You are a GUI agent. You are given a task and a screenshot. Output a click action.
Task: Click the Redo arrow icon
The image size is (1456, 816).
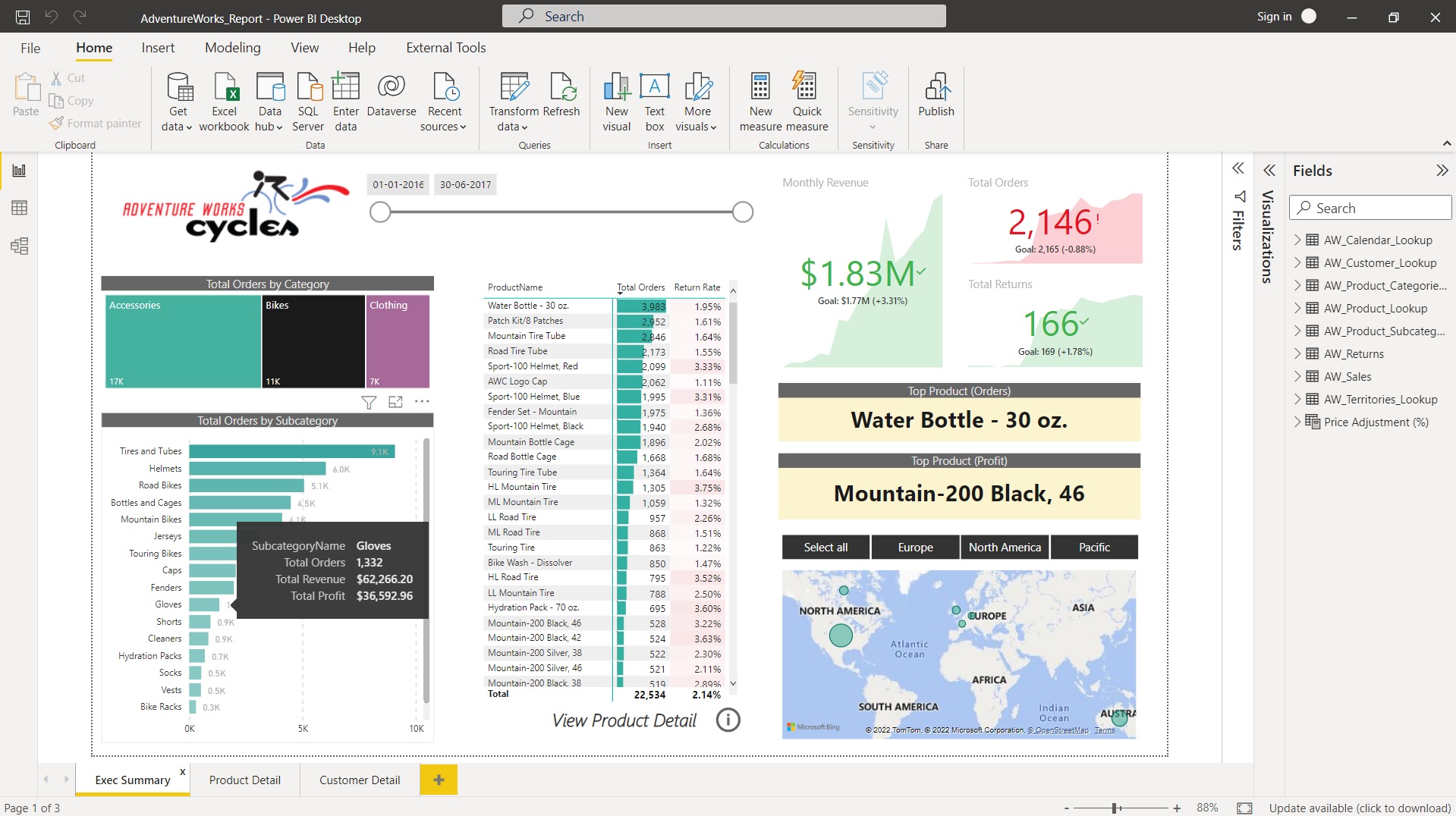point(80,17)
